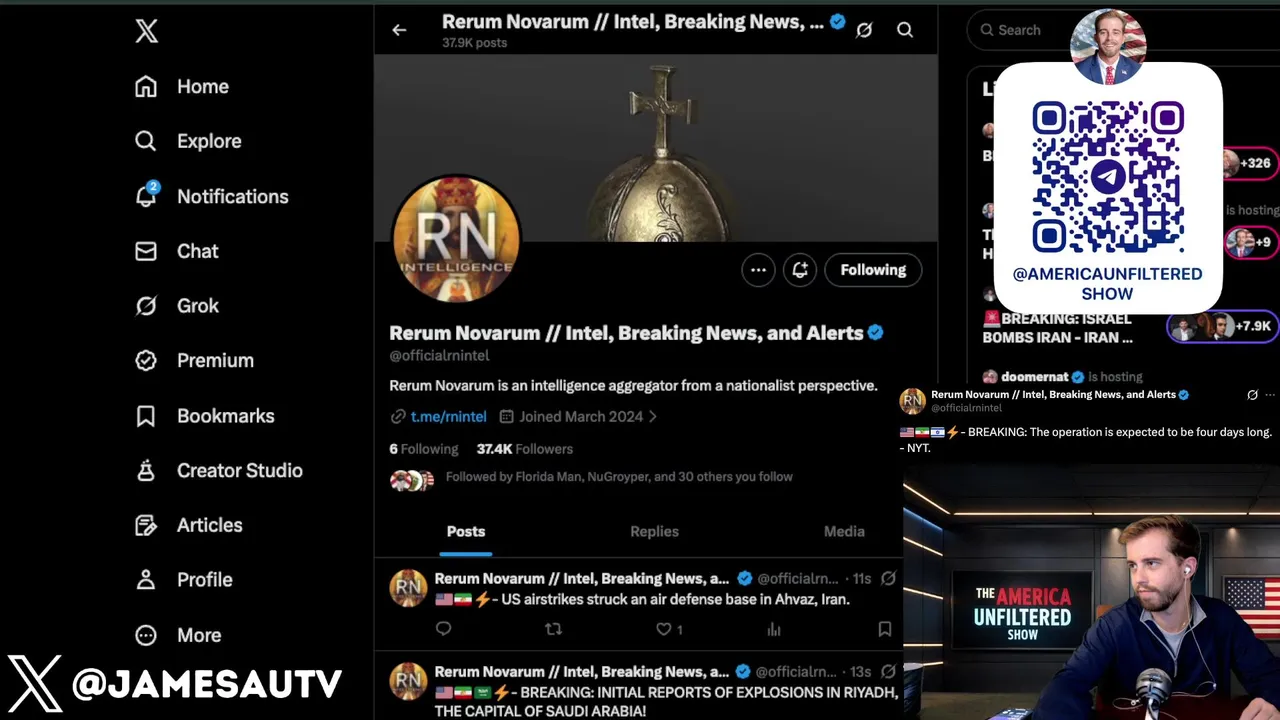The image size is (1280, 720).
Task: Open the 6 Following list
Action: (x=424, y=449)
